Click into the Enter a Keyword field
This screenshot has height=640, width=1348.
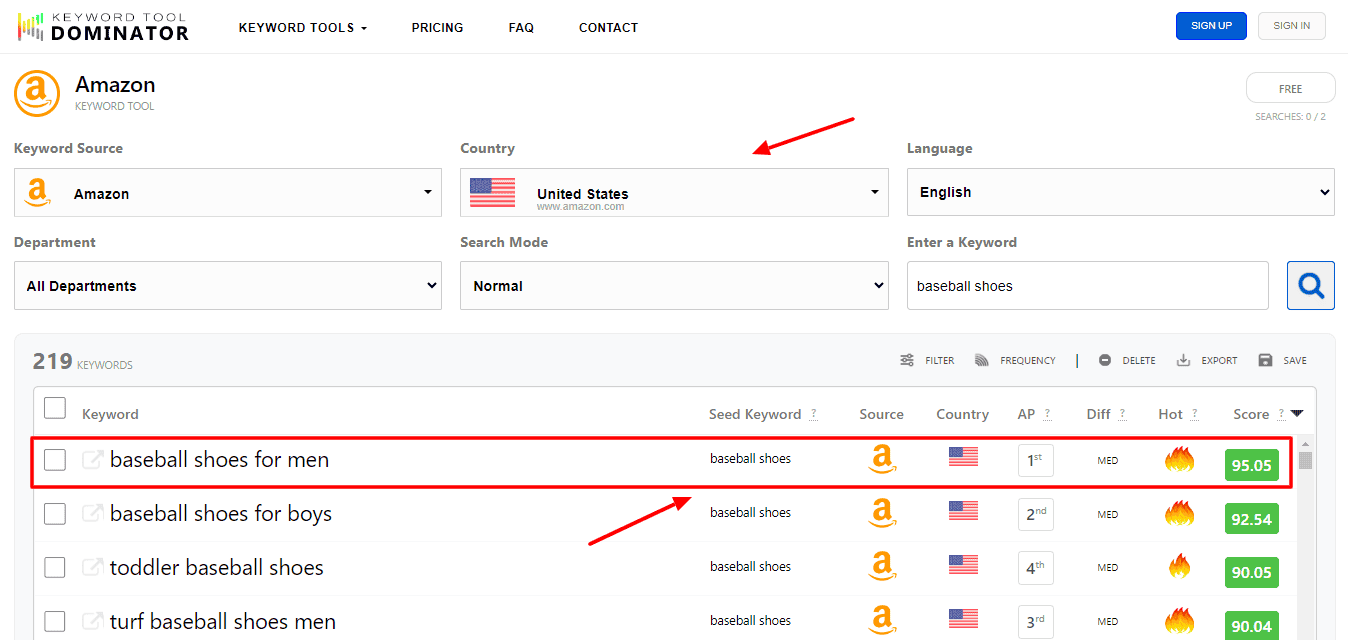(x=1087, y=286)
